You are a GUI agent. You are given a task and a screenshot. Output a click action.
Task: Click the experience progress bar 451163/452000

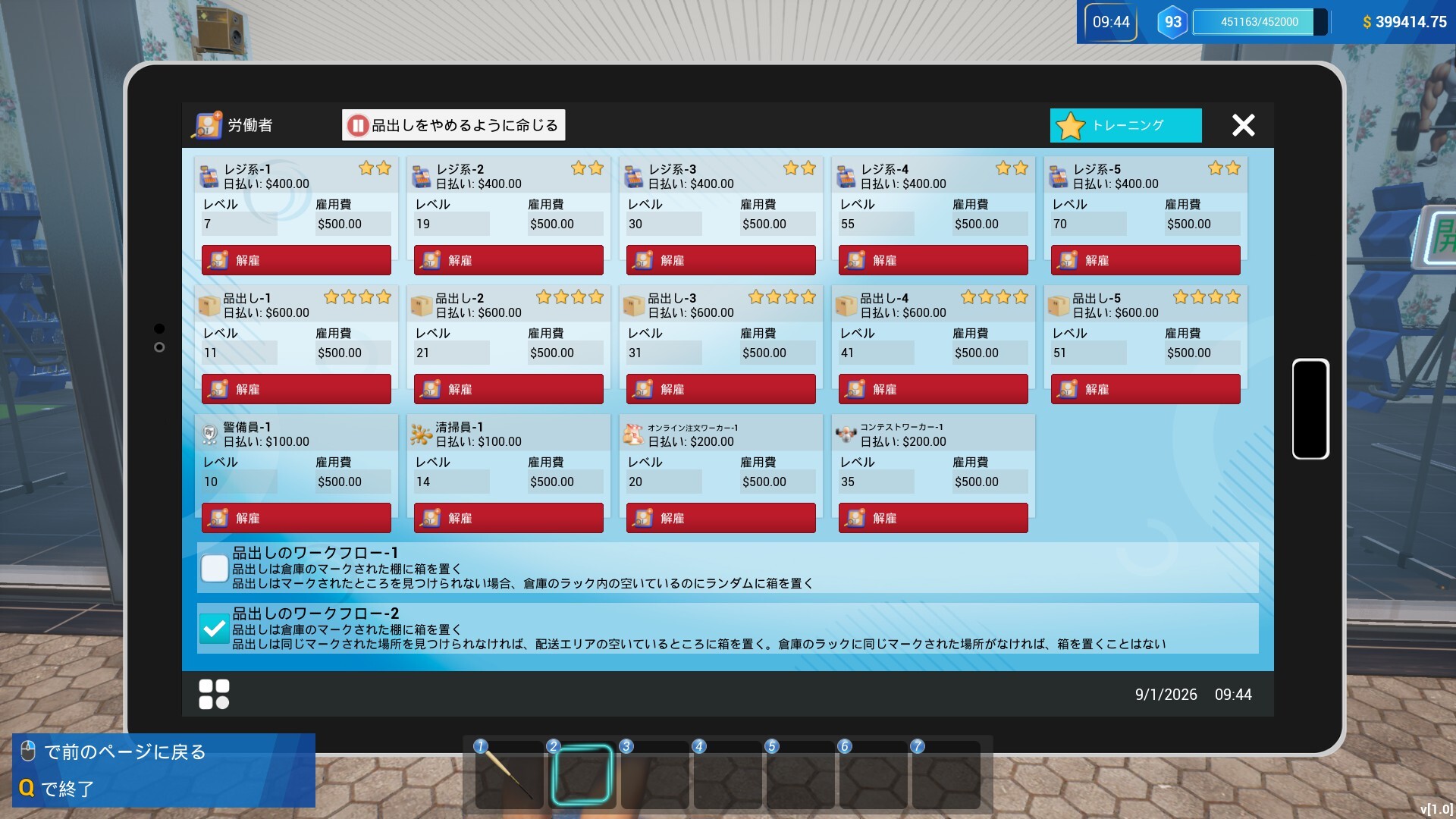(1259, 22)
